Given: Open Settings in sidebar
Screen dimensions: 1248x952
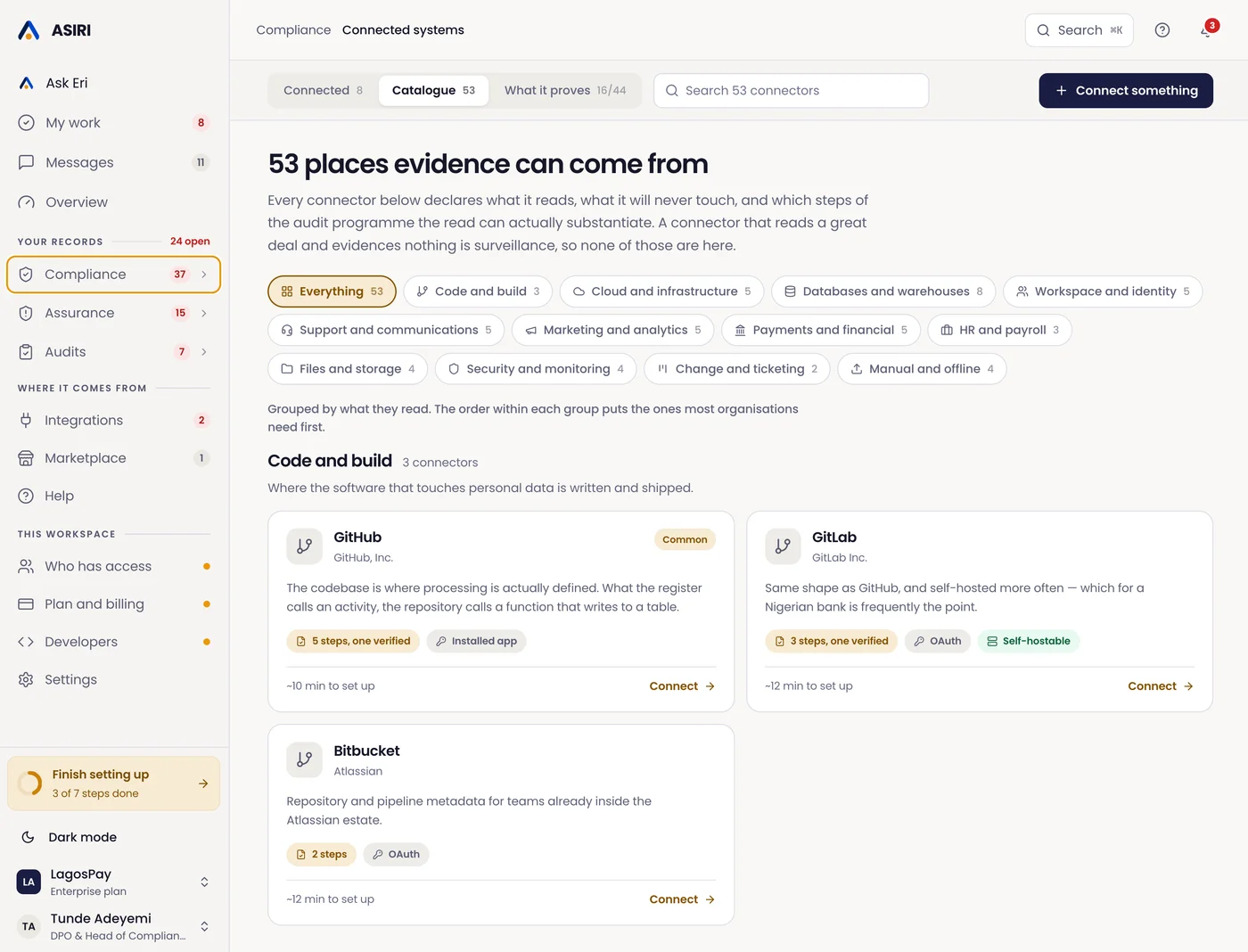Looking at the screenshot, I should [113, 679].
